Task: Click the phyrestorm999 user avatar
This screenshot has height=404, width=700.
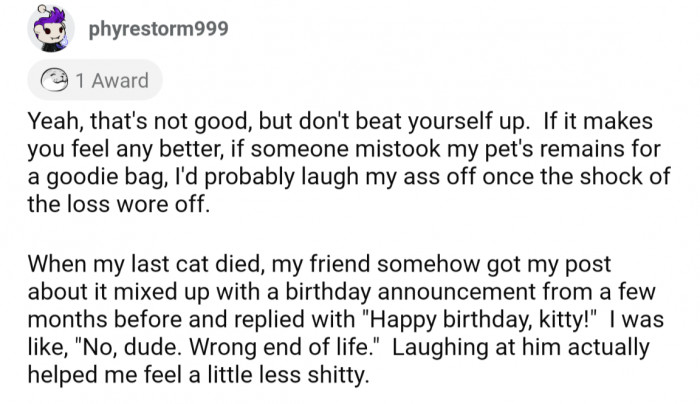Action: (50, 28)
